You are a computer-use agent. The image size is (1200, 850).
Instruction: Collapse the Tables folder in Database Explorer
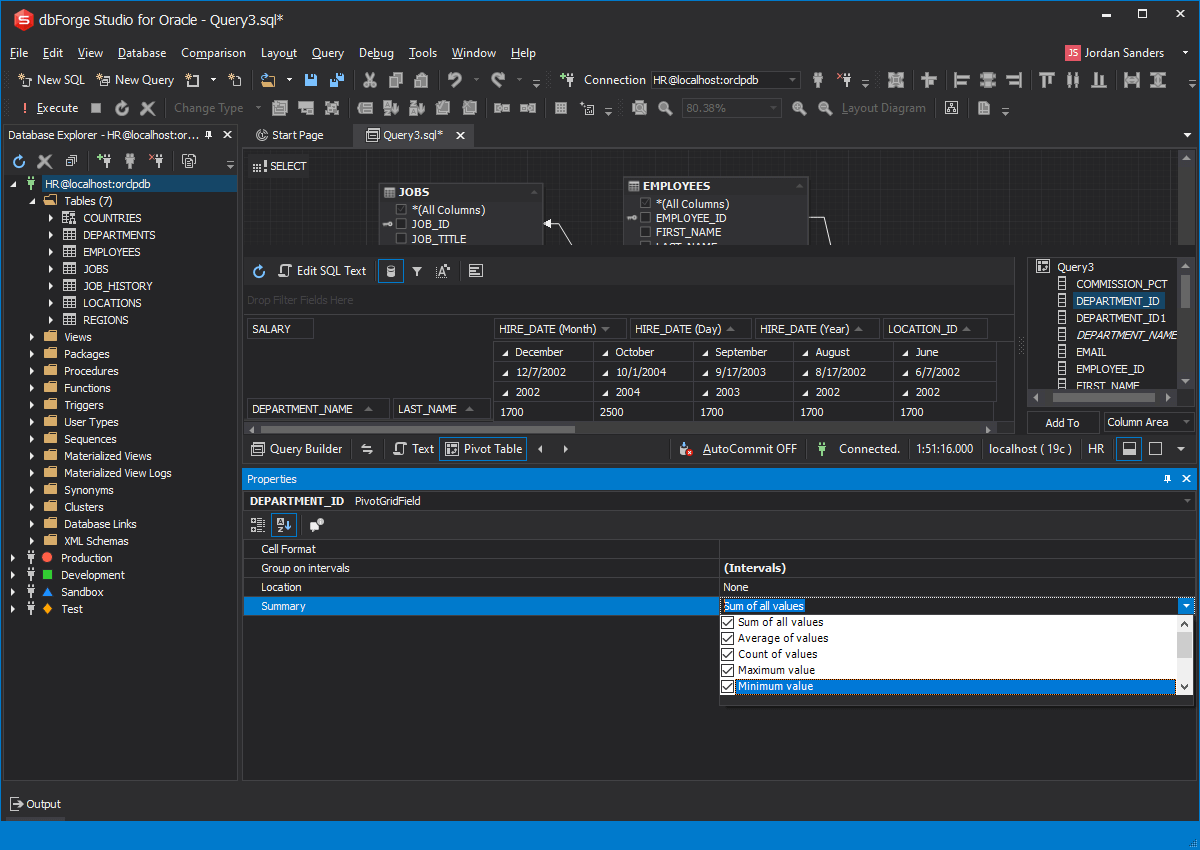[x=33, y=200]
